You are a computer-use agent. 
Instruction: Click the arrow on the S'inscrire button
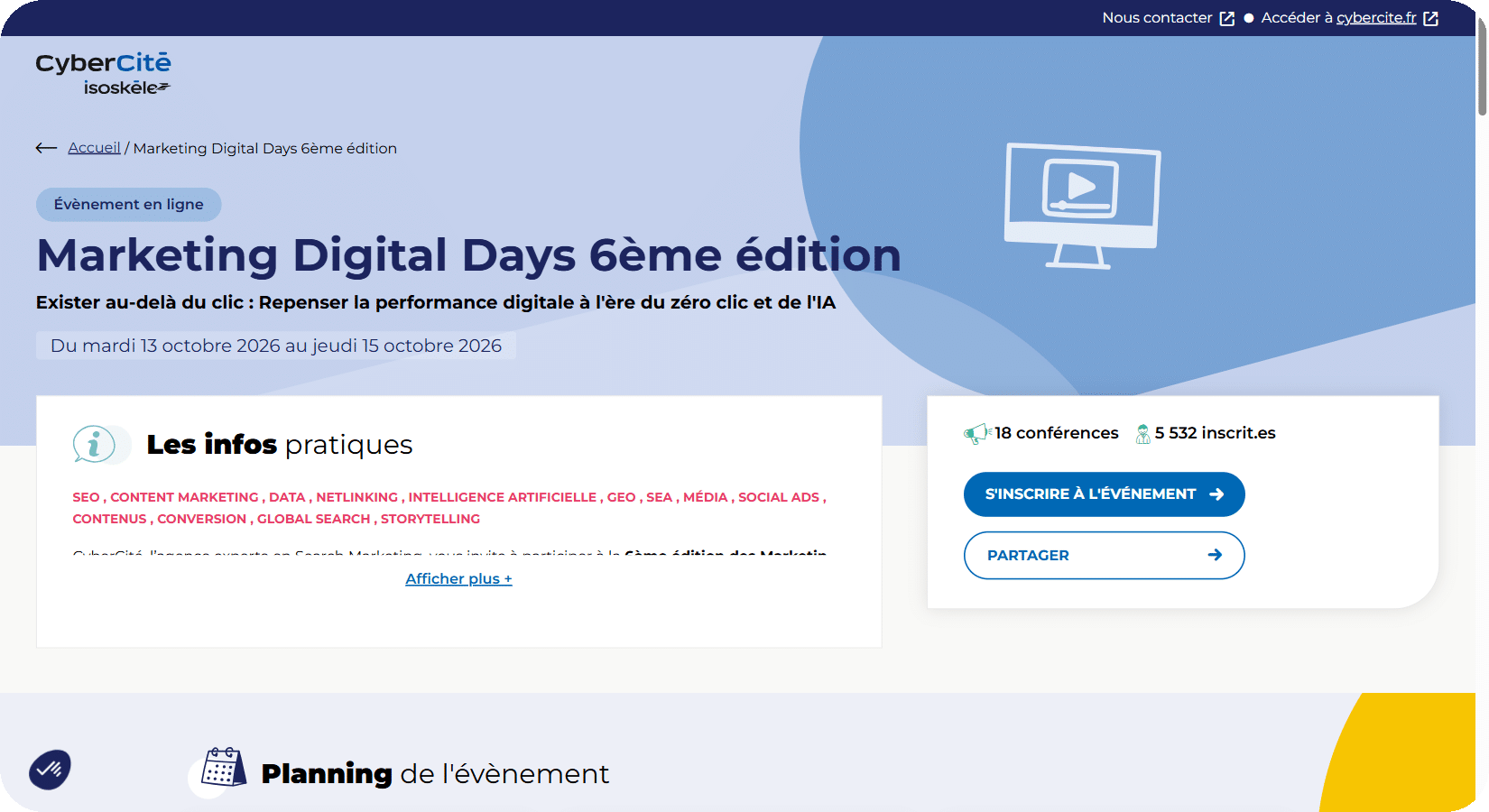tap(1216, 494)
